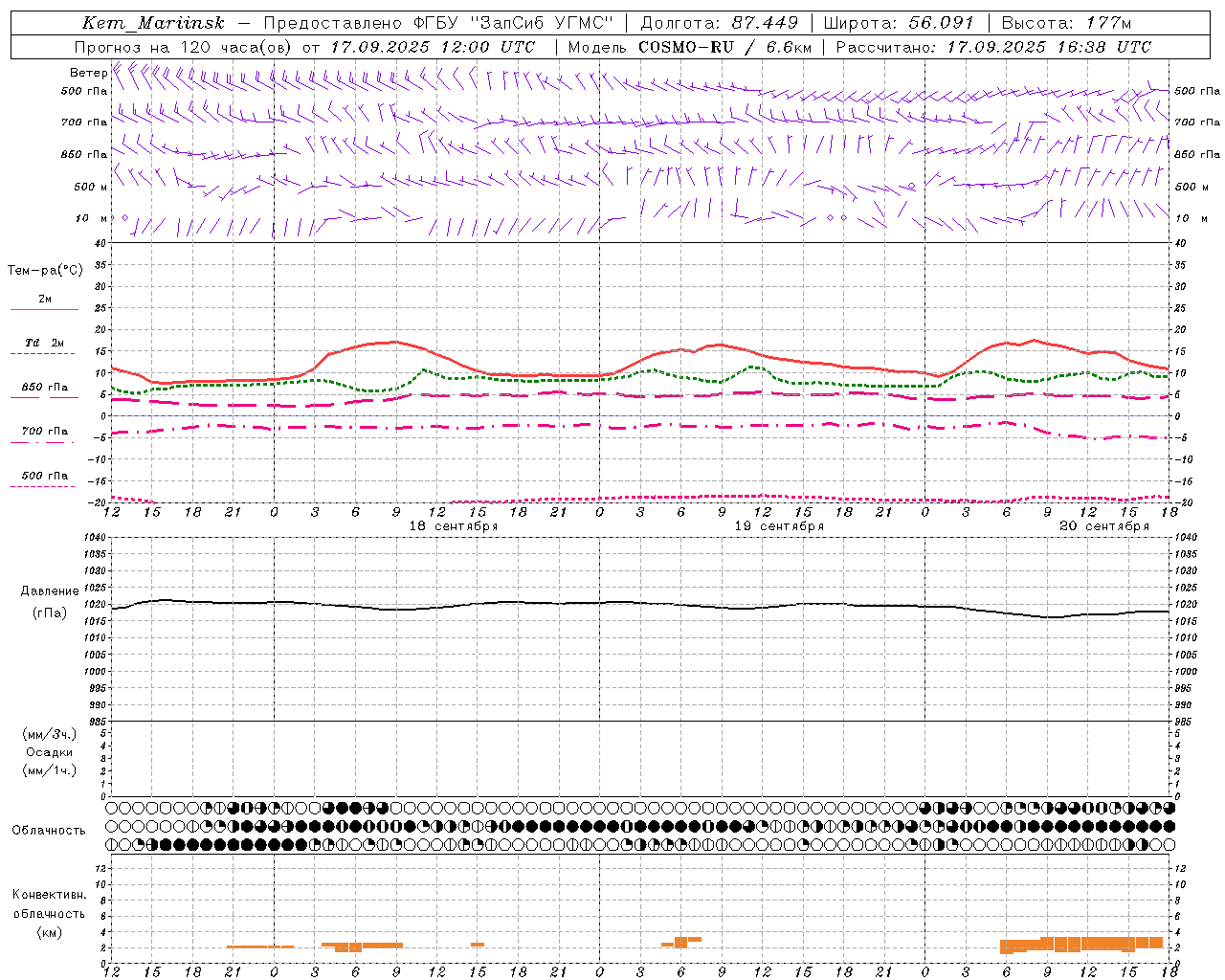The height and width of the screenshot is (980, 1225).
Task: Click the solid line sample under 2м legend
Action: [x=44, y=310]
